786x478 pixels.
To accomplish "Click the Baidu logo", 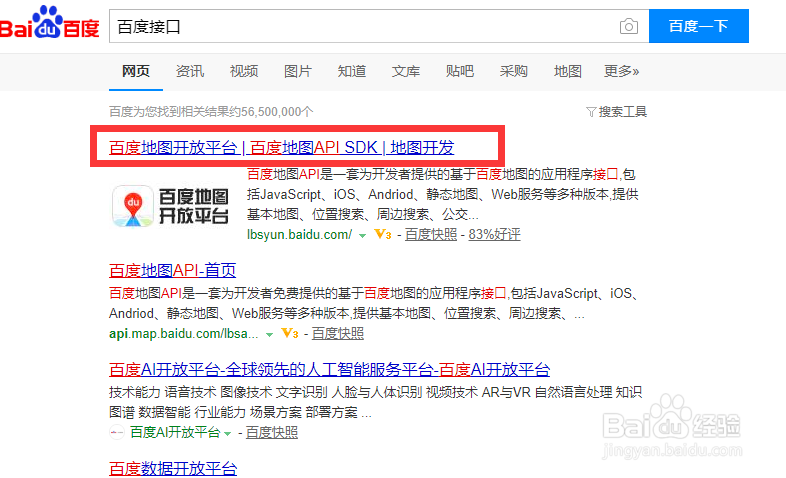I will [49, 23].
